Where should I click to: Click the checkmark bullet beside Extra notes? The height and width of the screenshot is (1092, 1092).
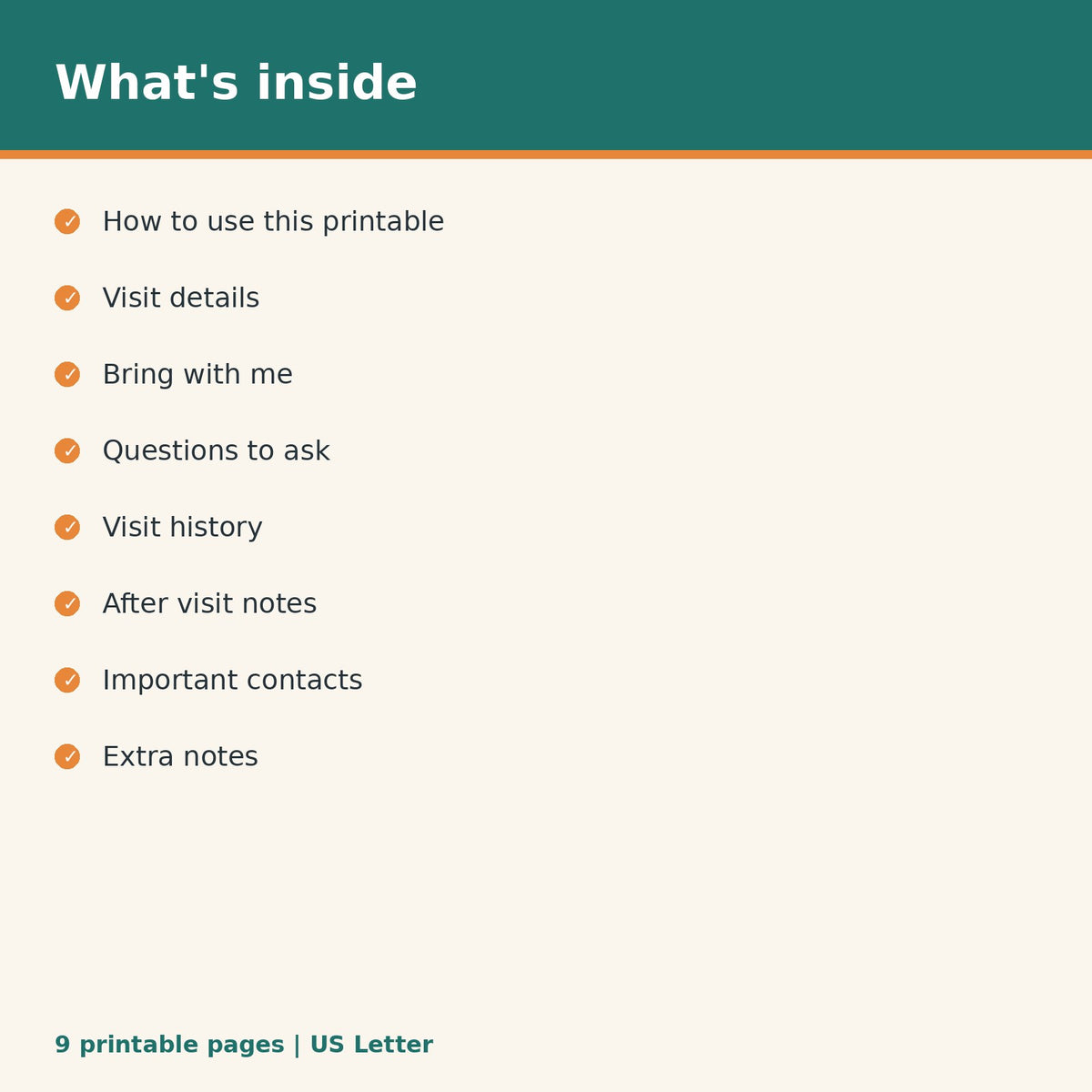tap(67, 757)
